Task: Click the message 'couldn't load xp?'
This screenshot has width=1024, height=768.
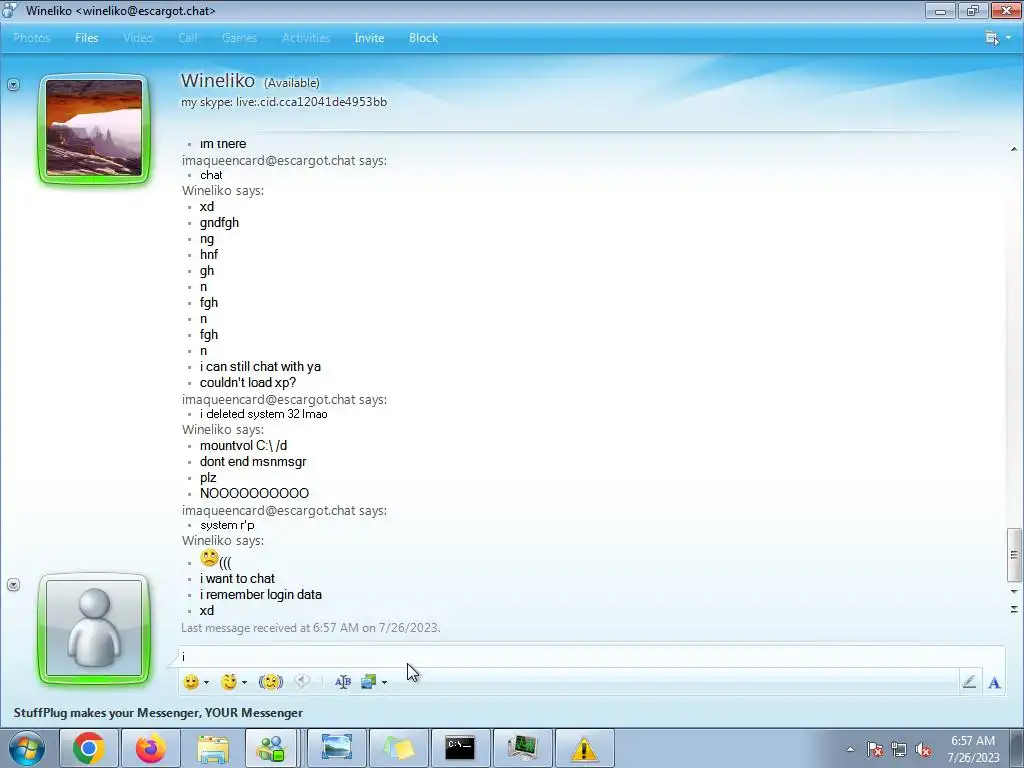Action: point(248,383)
